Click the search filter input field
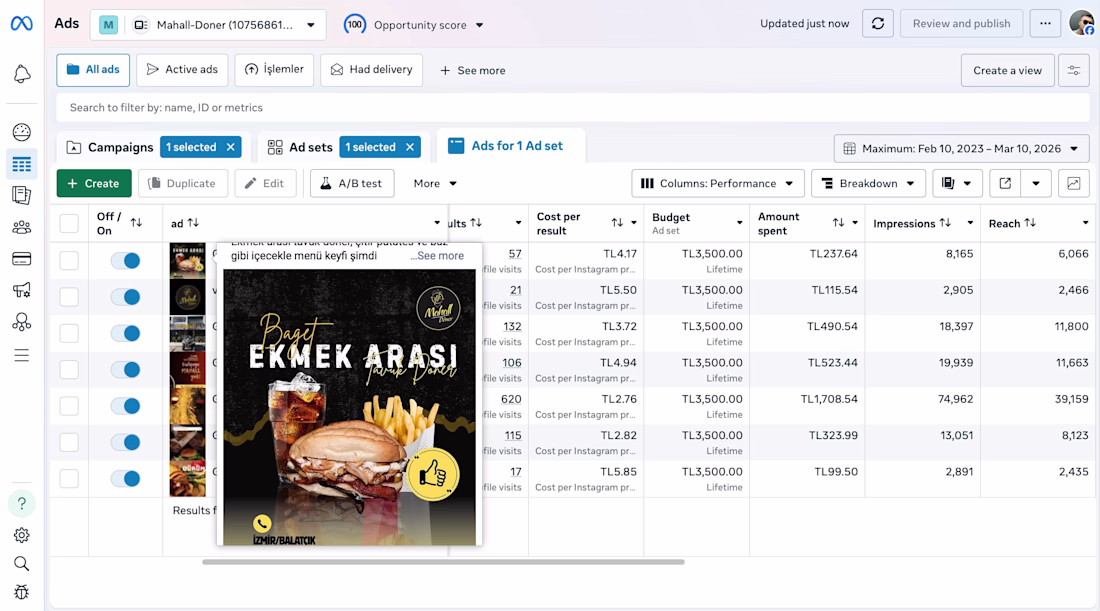Image resolution: width=1100 pixels, height=611 pixels. [573, 108]
